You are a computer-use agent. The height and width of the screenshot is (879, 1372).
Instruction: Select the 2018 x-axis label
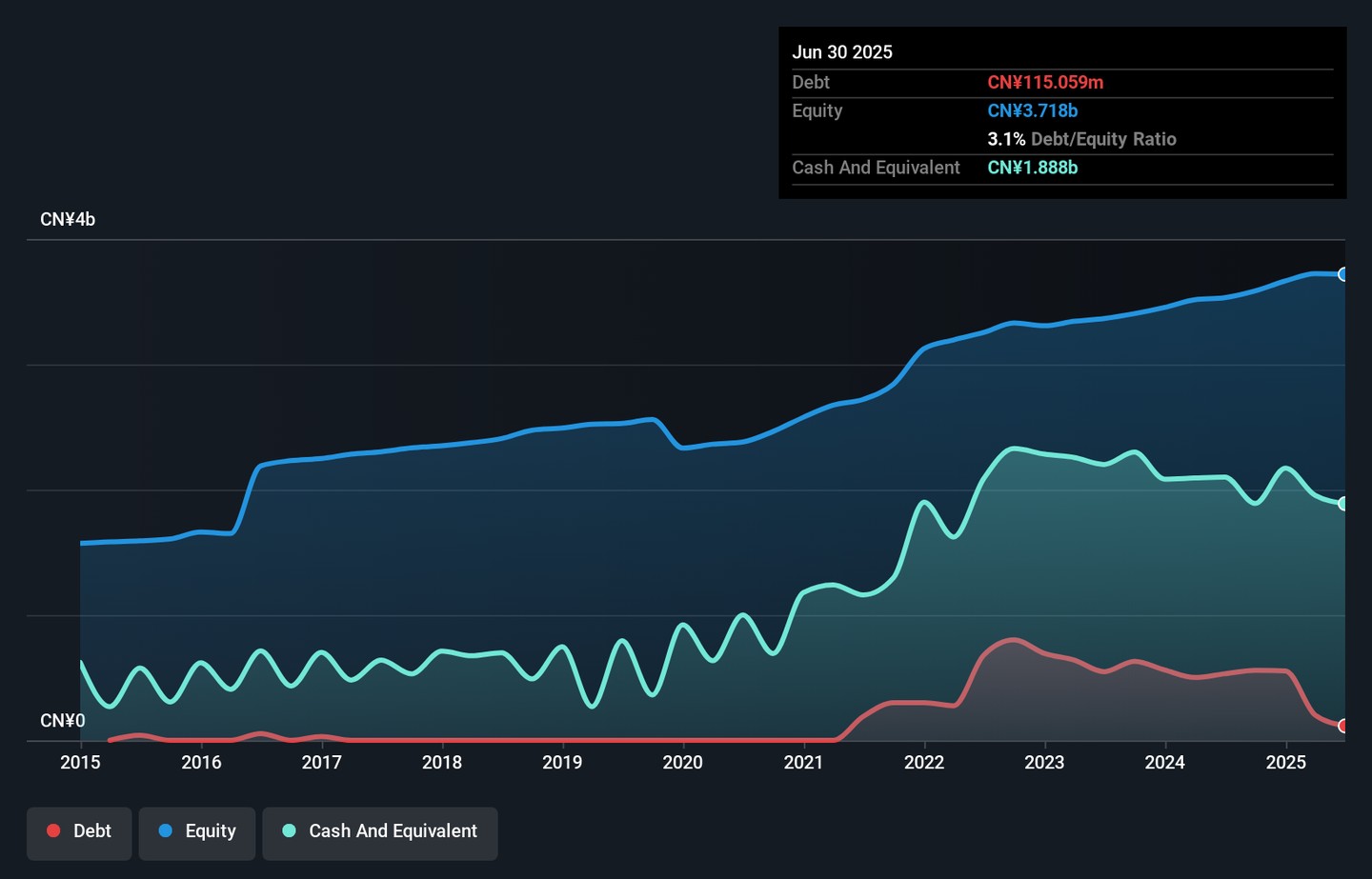(442, 762)
